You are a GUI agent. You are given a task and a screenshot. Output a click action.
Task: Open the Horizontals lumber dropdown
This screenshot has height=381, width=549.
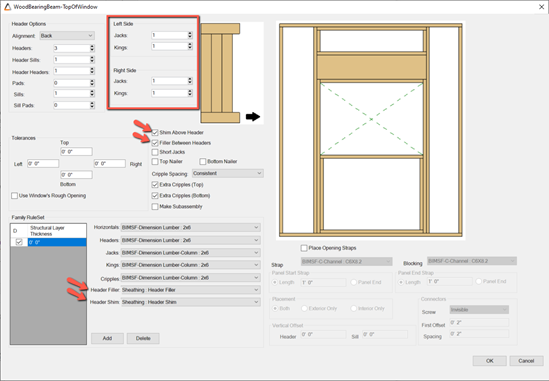[190, 228]
